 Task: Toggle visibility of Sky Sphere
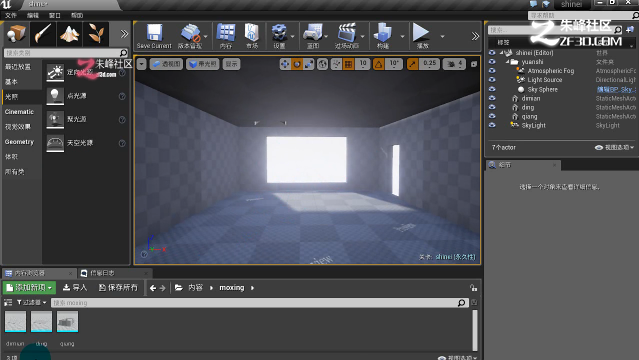pyautogui.click(x=492, y=89)
